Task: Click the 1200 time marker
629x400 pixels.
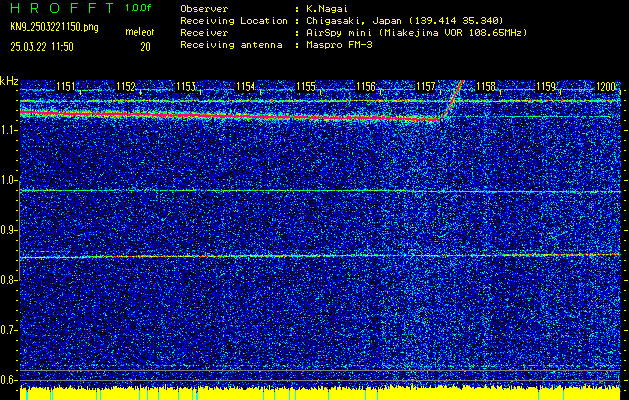Action: (x=606, y=86)
